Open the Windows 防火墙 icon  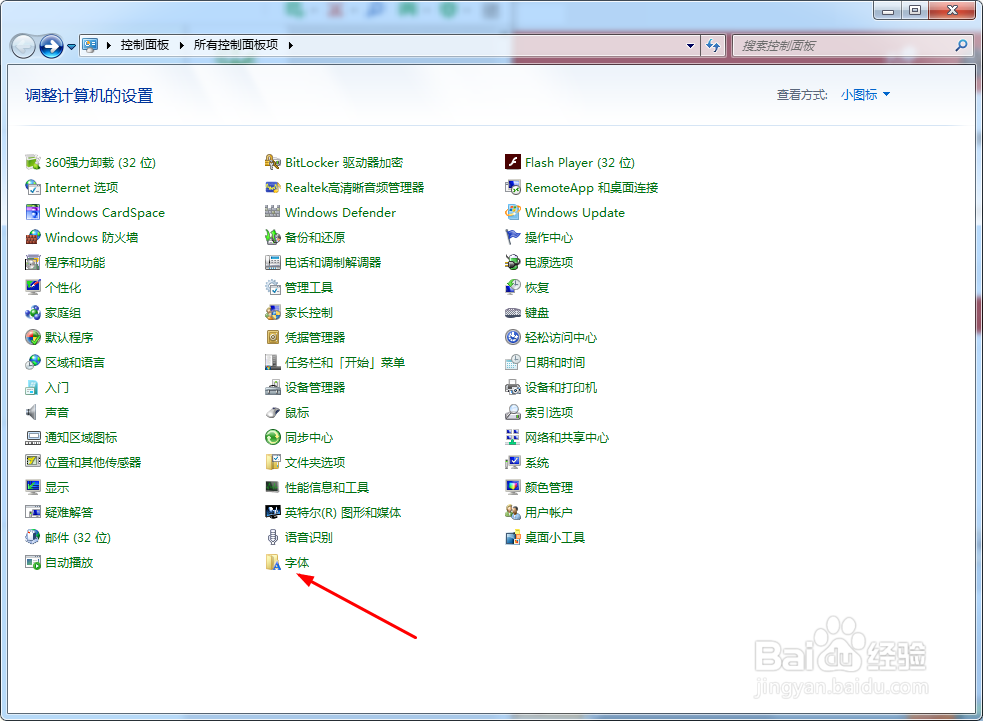click(x=33, y=238)
